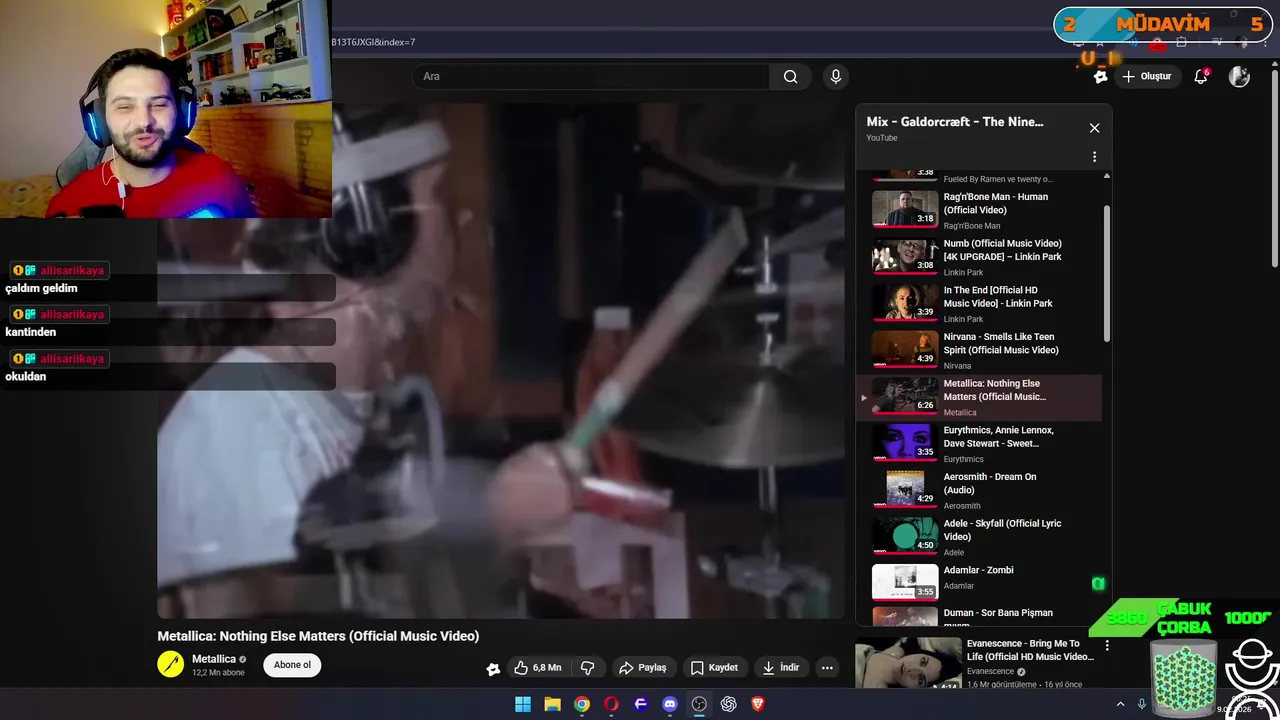Click the playlist scroll-up arrow
This screenshot has height=720, width=1280.
click(1107, 176)
